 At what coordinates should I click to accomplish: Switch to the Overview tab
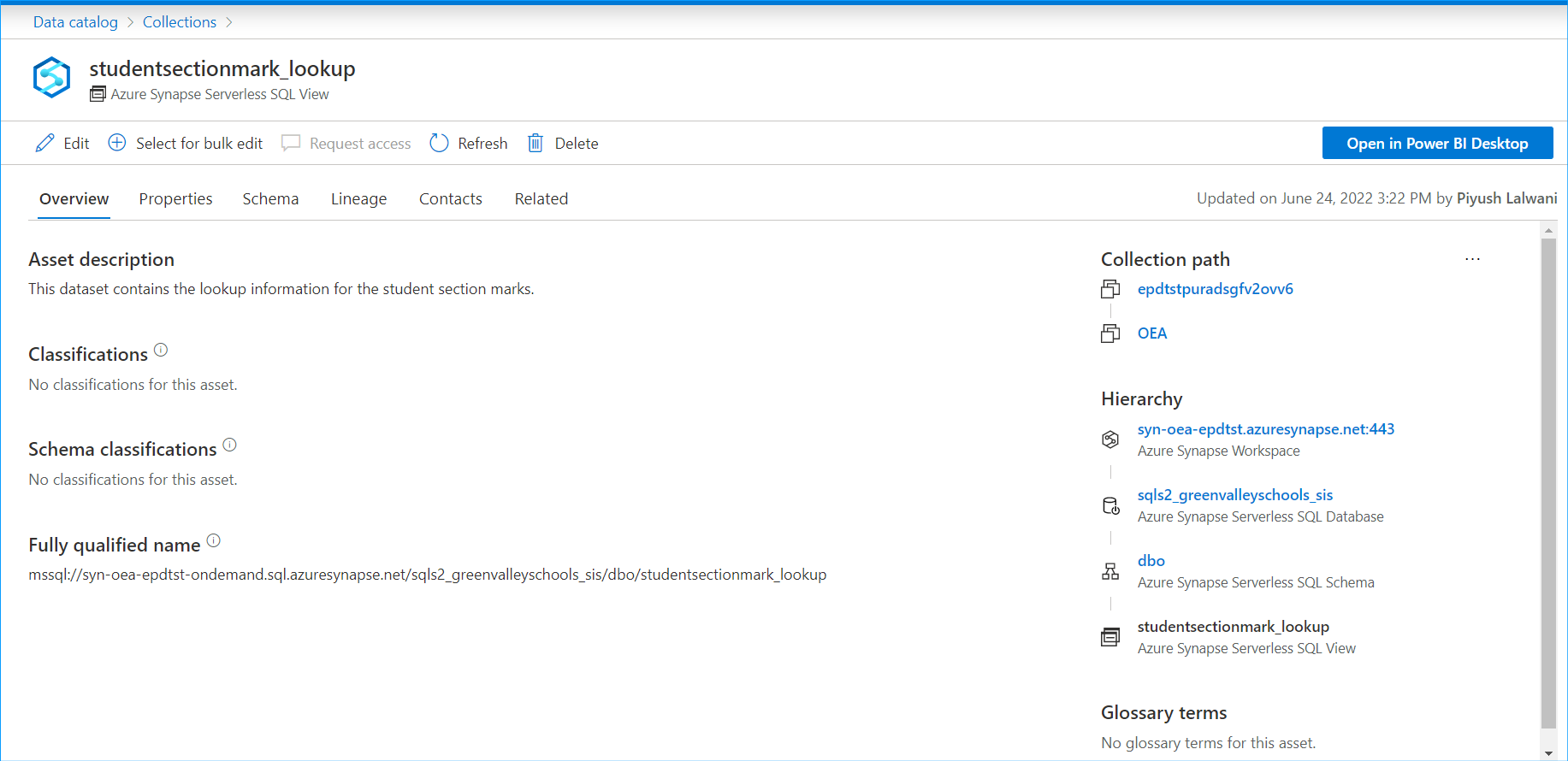click(74, 198)
